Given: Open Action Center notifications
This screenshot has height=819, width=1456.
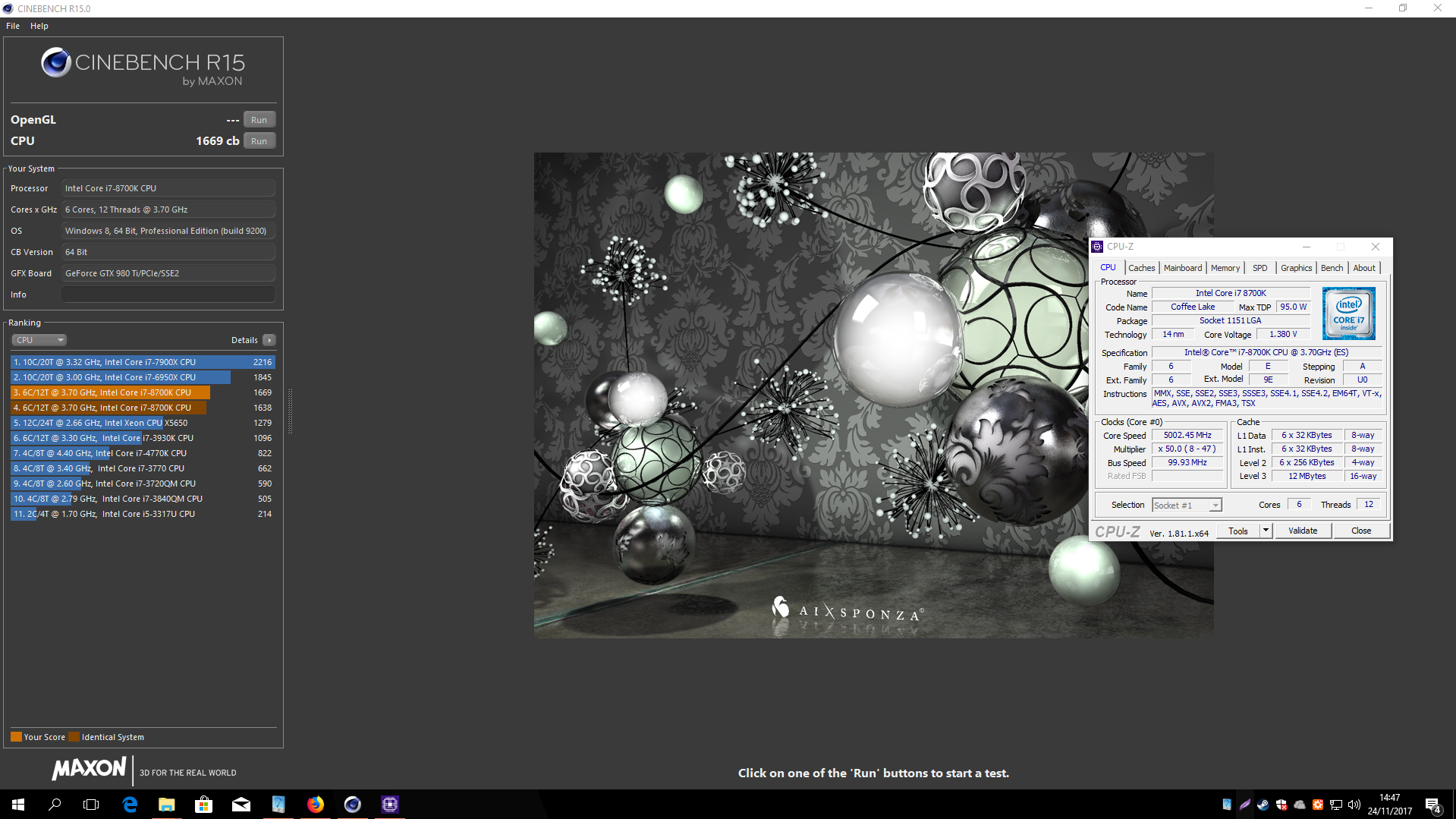Looking at the screenshot, I should [x=1433, y=805].
